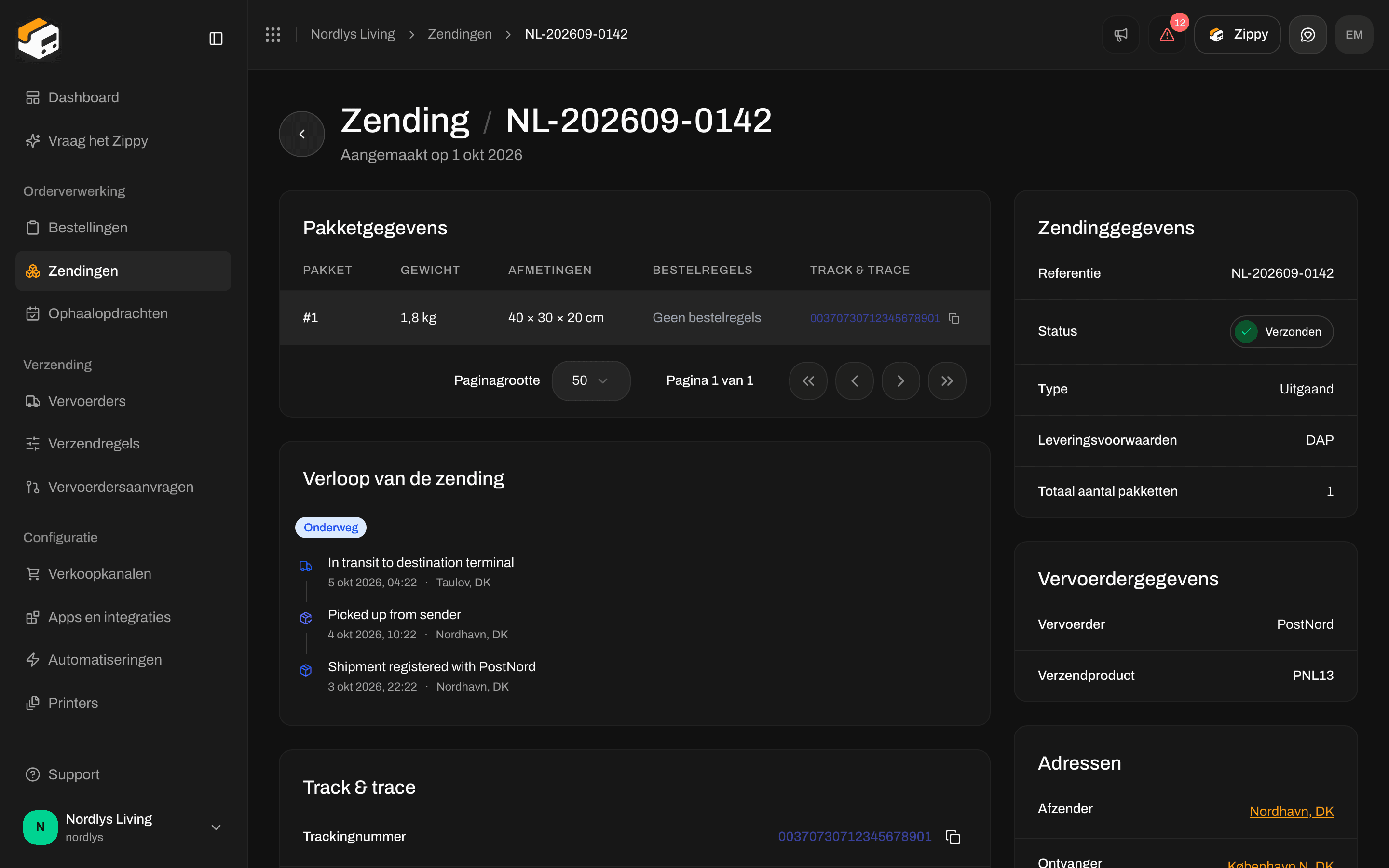Click the Onderweg status tag
The width and height of the screenshot is (1389, 868).
pos(330,528)
